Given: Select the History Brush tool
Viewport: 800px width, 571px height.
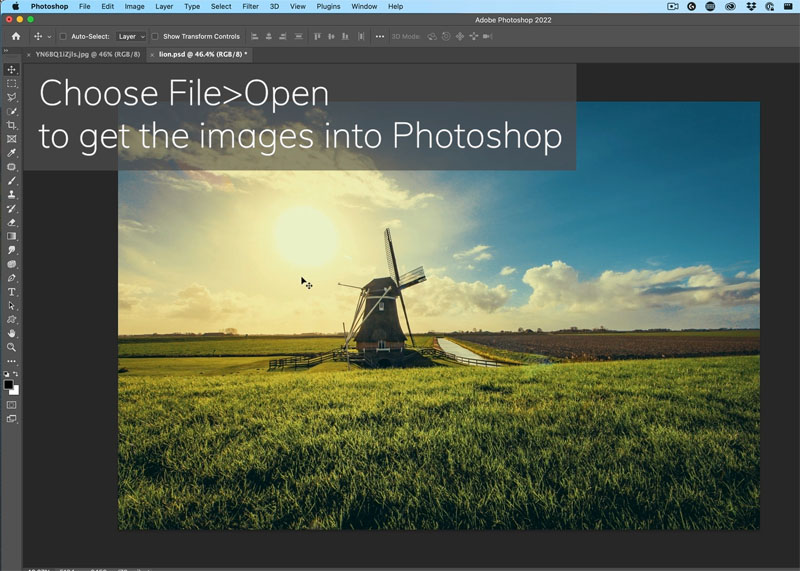Looking at the screenshot, I should tap(11, 208).
